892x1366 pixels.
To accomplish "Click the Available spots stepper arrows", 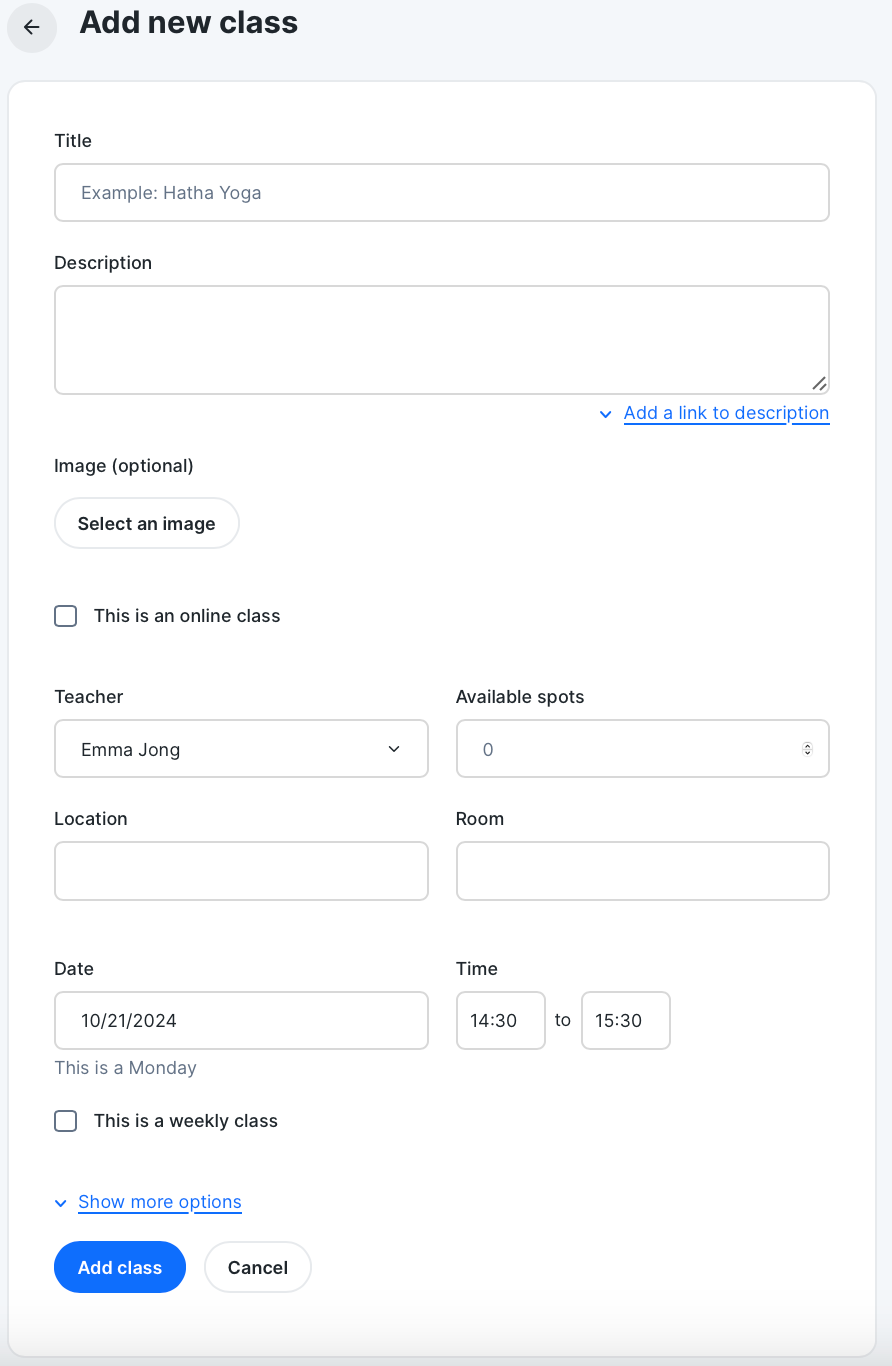I will pos(807,749).
